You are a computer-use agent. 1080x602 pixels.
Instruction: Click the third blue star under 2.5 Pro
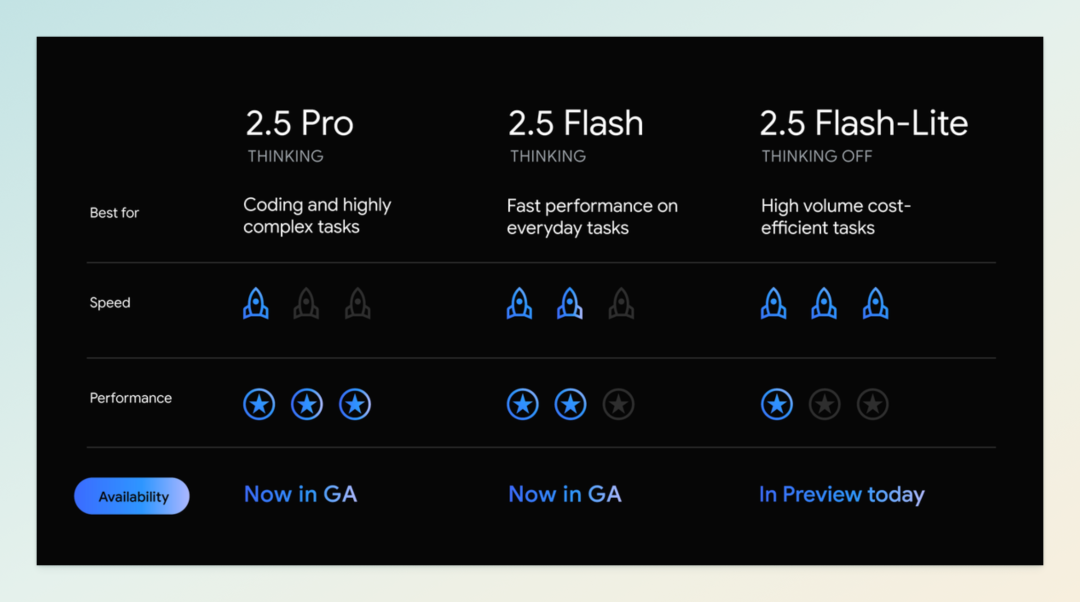[355, 404]
